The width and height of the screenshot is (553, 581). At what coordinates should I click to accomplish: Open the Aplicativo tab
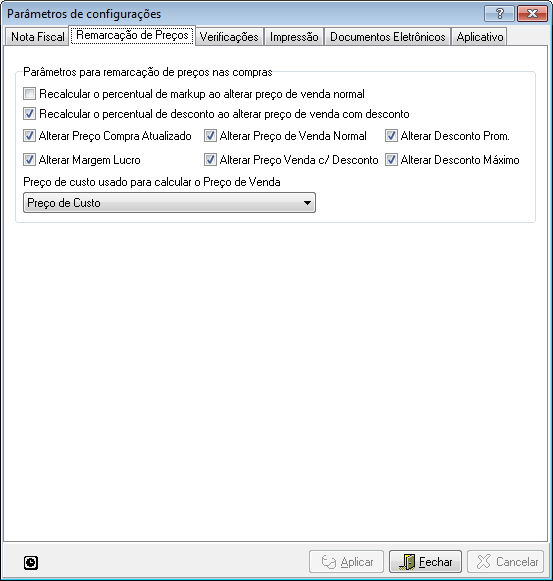[480, 37]
